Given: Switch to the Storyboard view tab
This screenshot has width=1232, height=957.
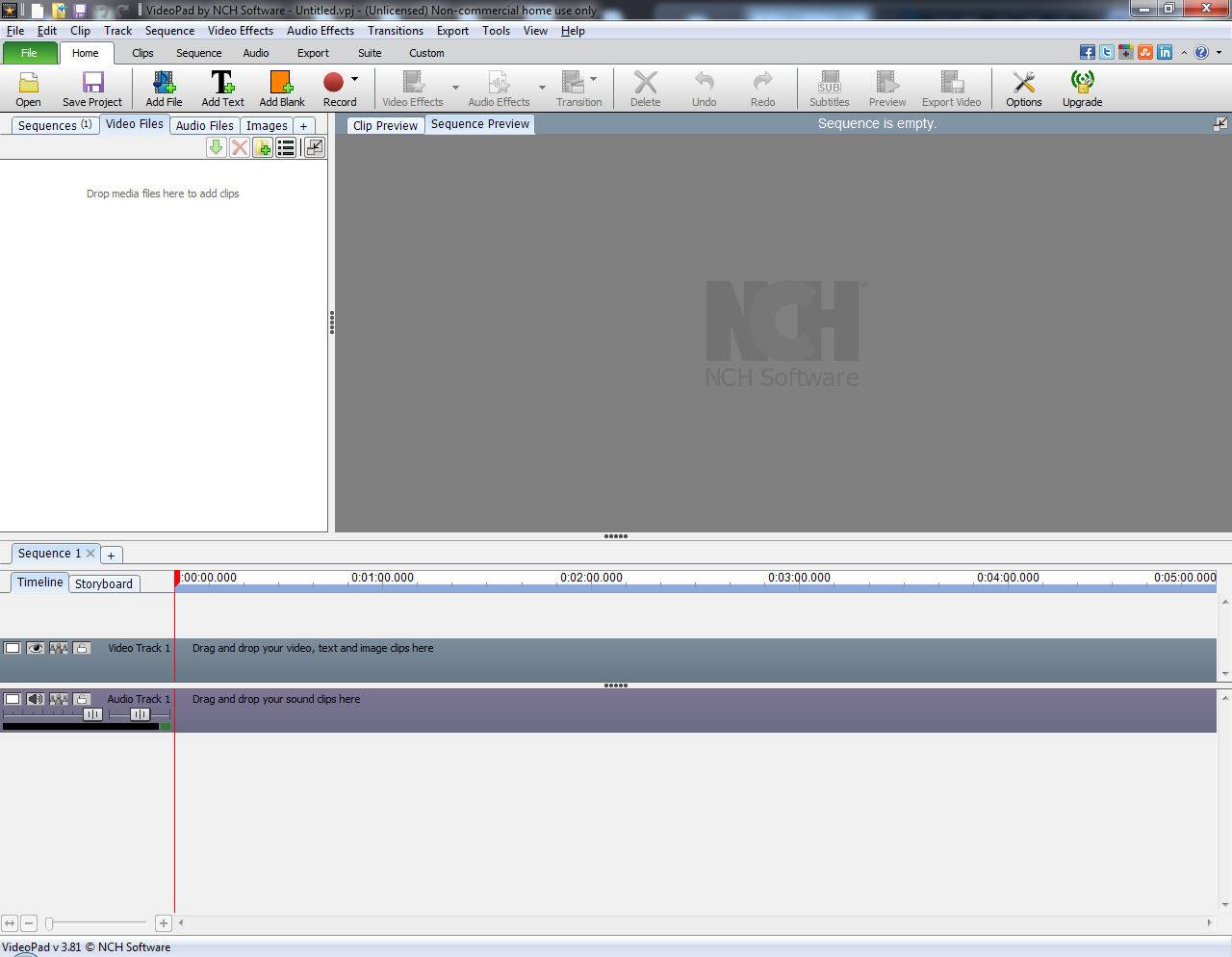Looking at the screenshot, I should coord(104,583).
